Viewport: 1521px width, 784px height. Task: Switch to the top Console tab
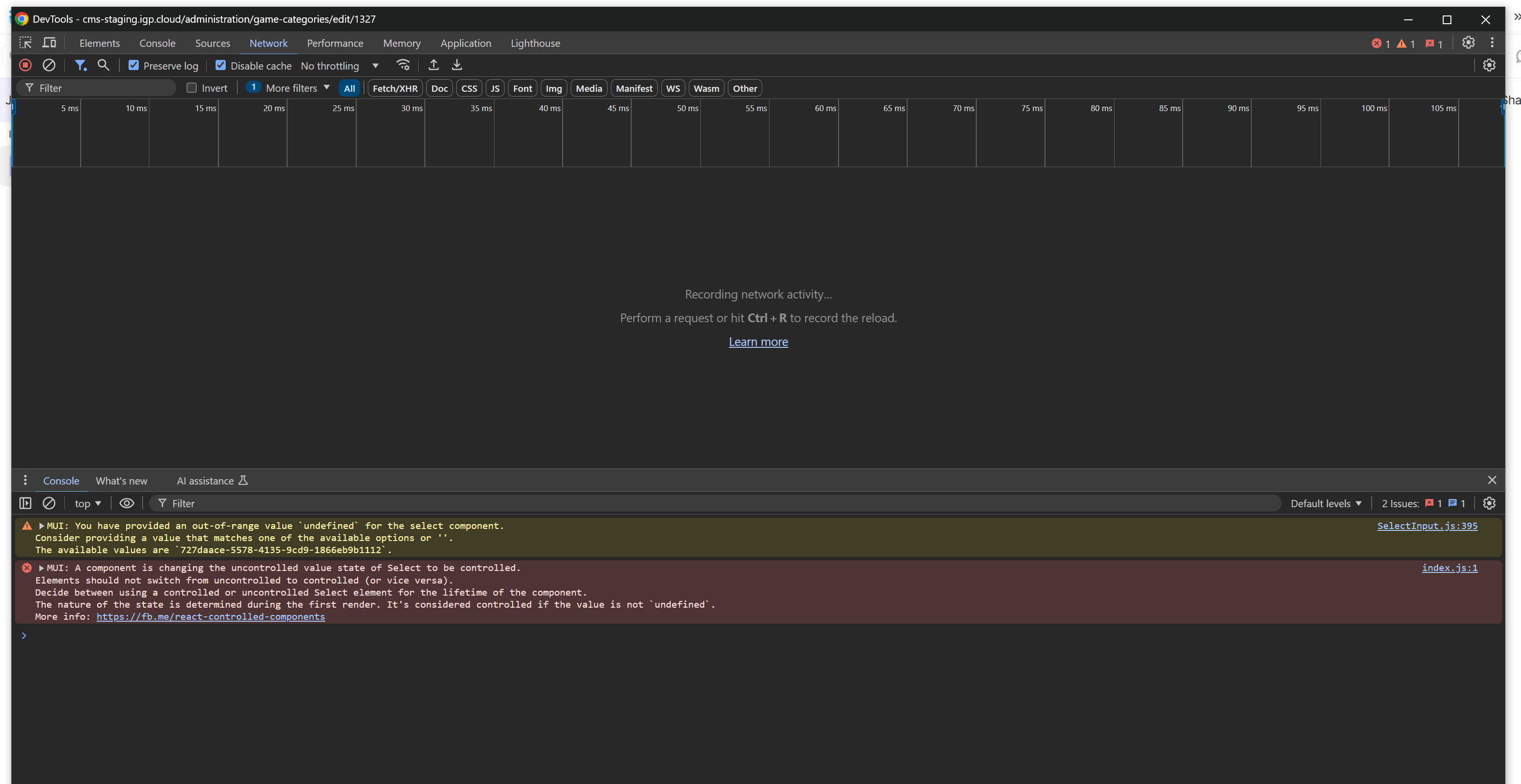pos(157,43)
